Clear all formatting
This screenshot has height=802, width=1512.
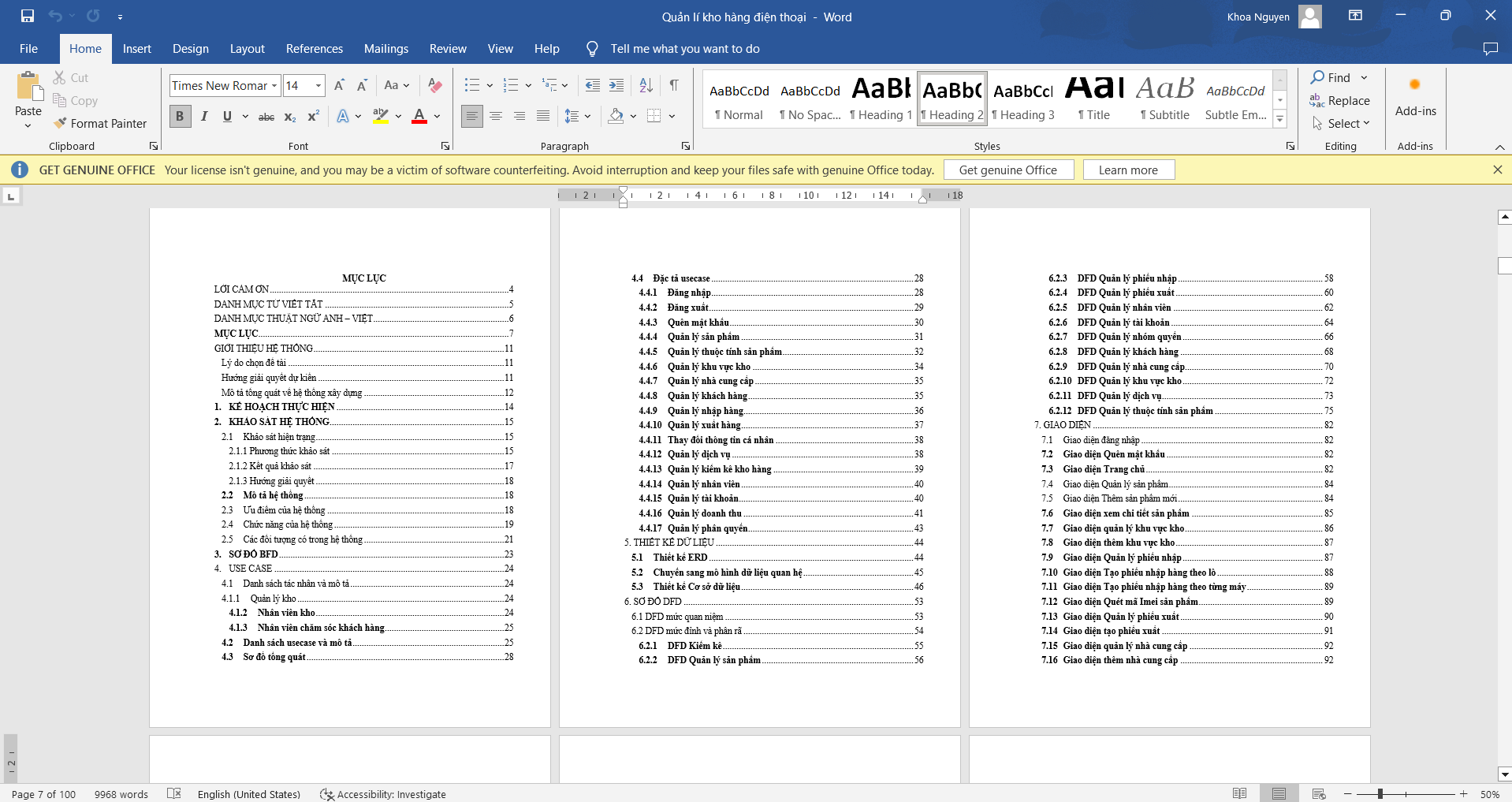coord(434,85)
